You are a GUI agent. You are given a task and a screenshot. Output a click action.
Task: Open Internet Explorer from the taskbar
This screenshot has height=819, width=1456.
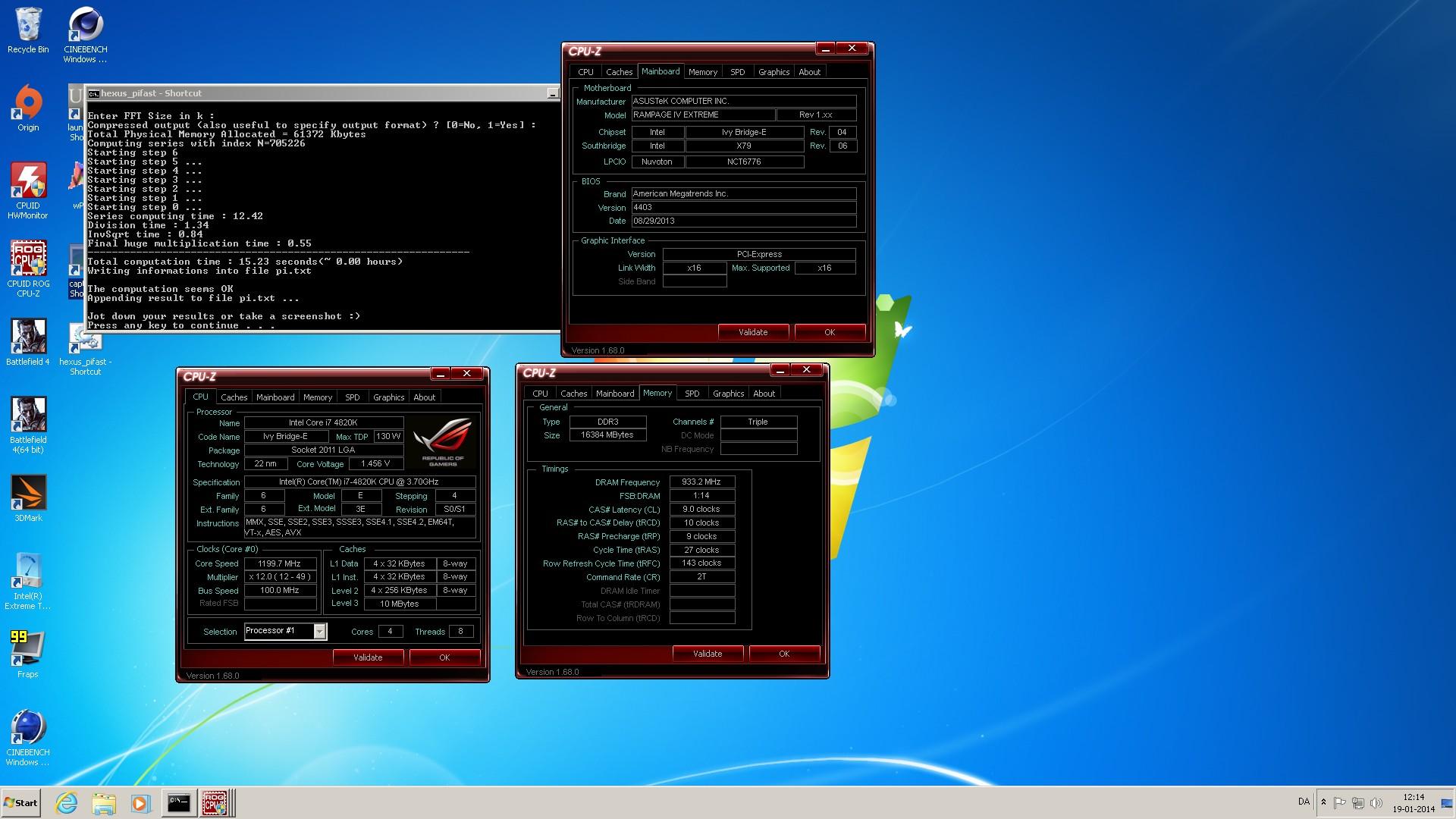point(67,803)
